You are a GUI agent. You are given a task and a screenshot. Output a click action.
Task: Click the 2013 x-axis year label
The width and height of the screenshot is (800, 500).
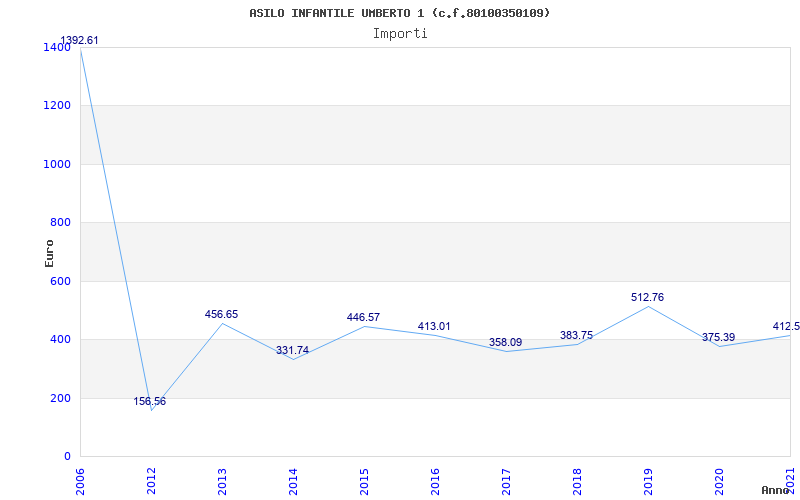click(222, 481)
